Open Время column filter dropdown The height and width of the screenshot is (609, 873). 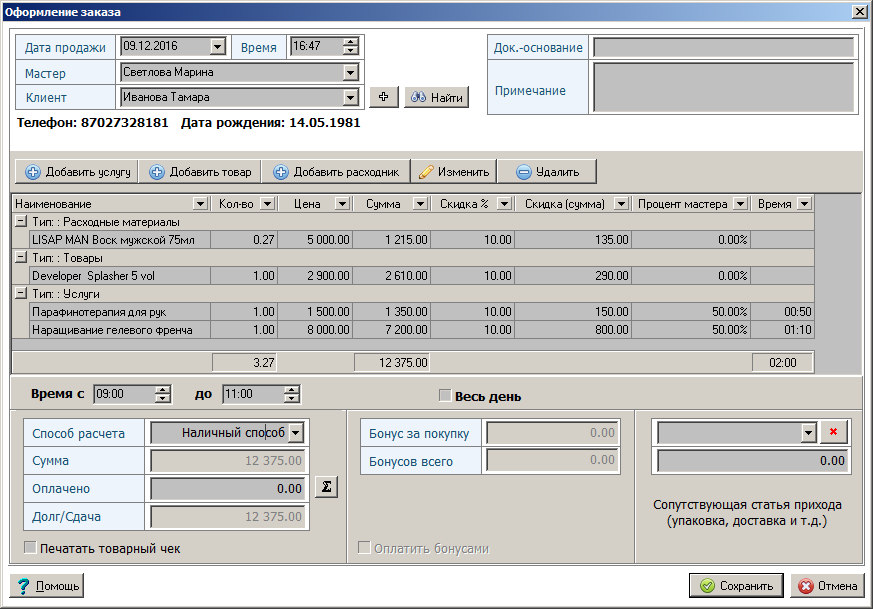805,204
